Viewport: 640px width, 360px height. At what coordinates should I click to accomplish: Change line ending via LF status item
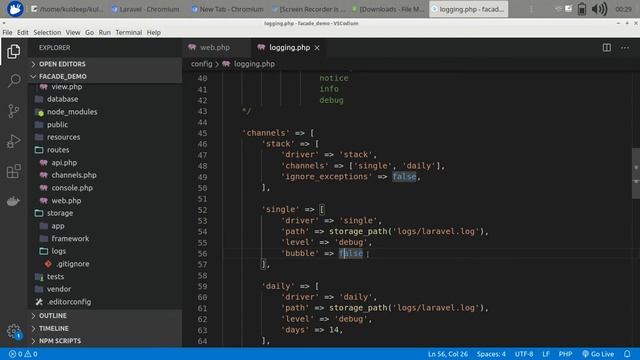[x=546, y=354]
